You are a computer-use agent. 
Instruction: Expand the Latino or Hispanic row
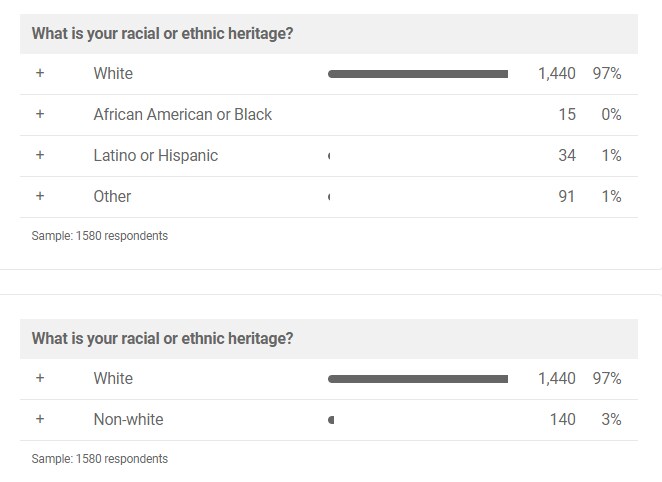pos(40,155)
